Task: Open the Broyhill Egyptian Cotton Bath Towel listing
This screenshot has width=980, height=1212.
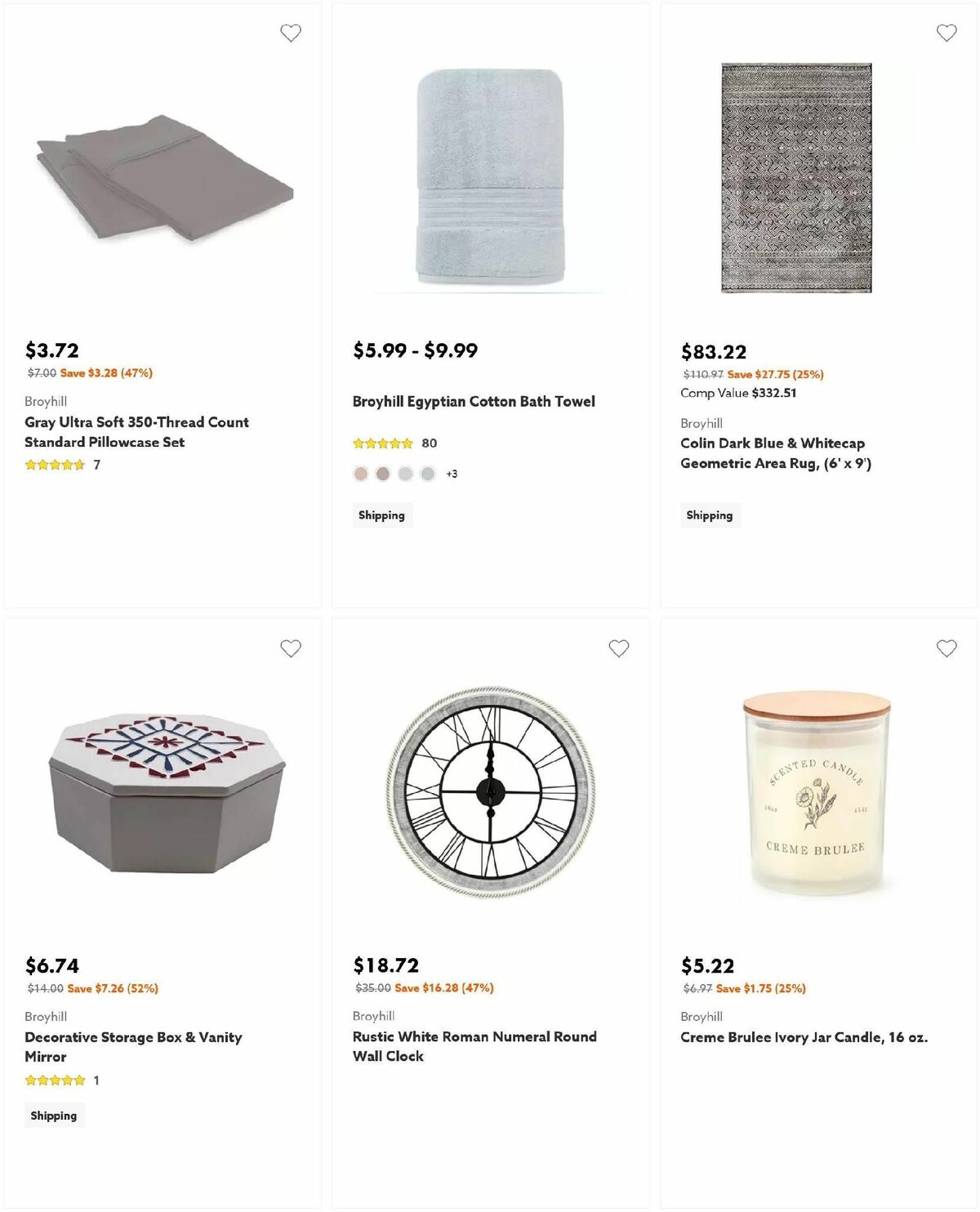Action: coord(473,401)
